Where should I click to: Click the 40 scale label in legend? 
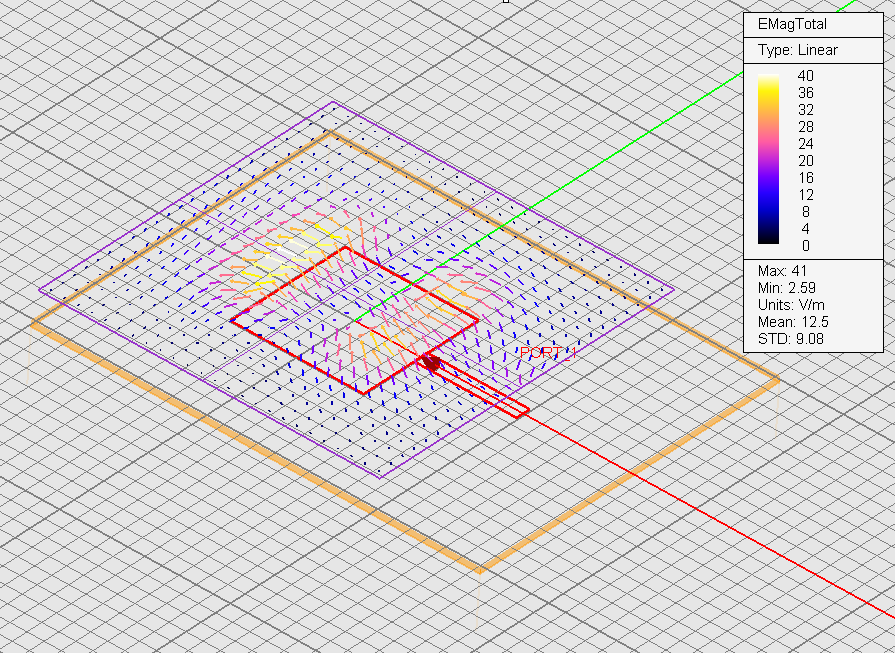[805, 75]
